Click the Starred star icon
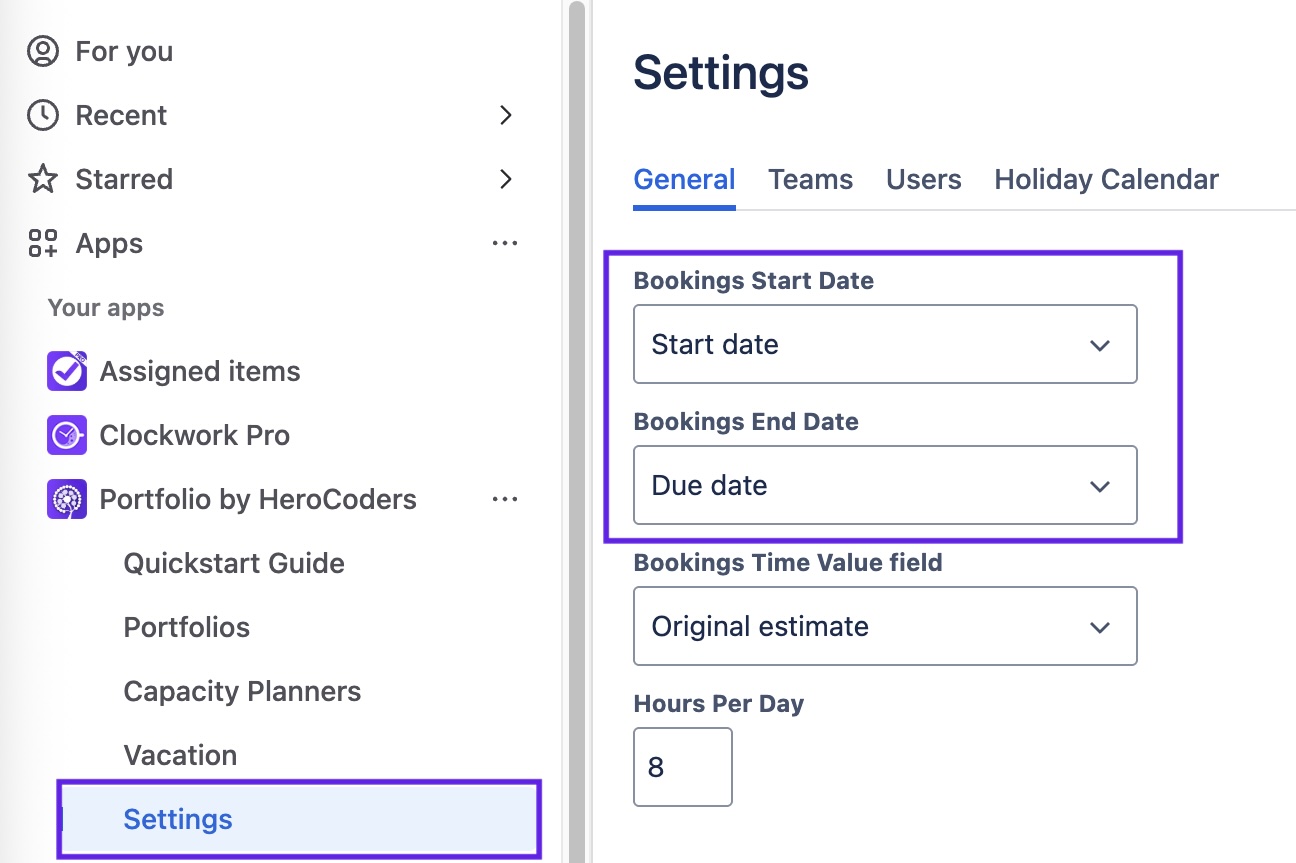The height and width of the screenshot is (863, 1296). 43,180
